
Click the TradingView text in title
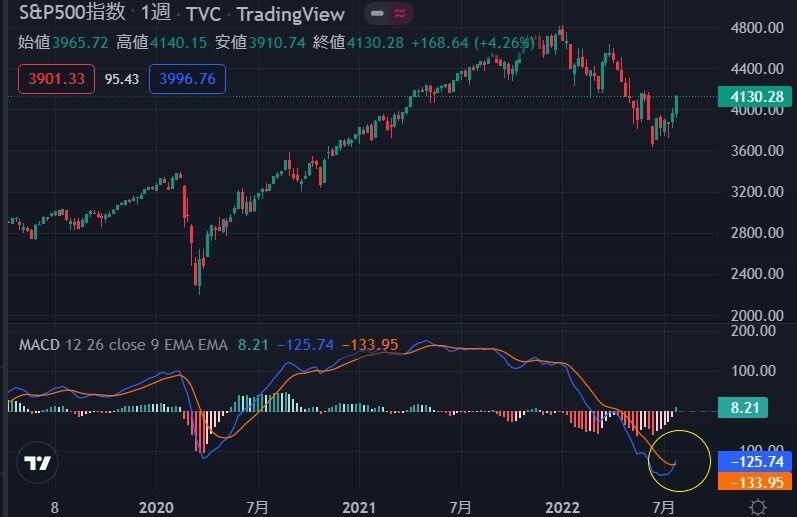tap(291, 14)
